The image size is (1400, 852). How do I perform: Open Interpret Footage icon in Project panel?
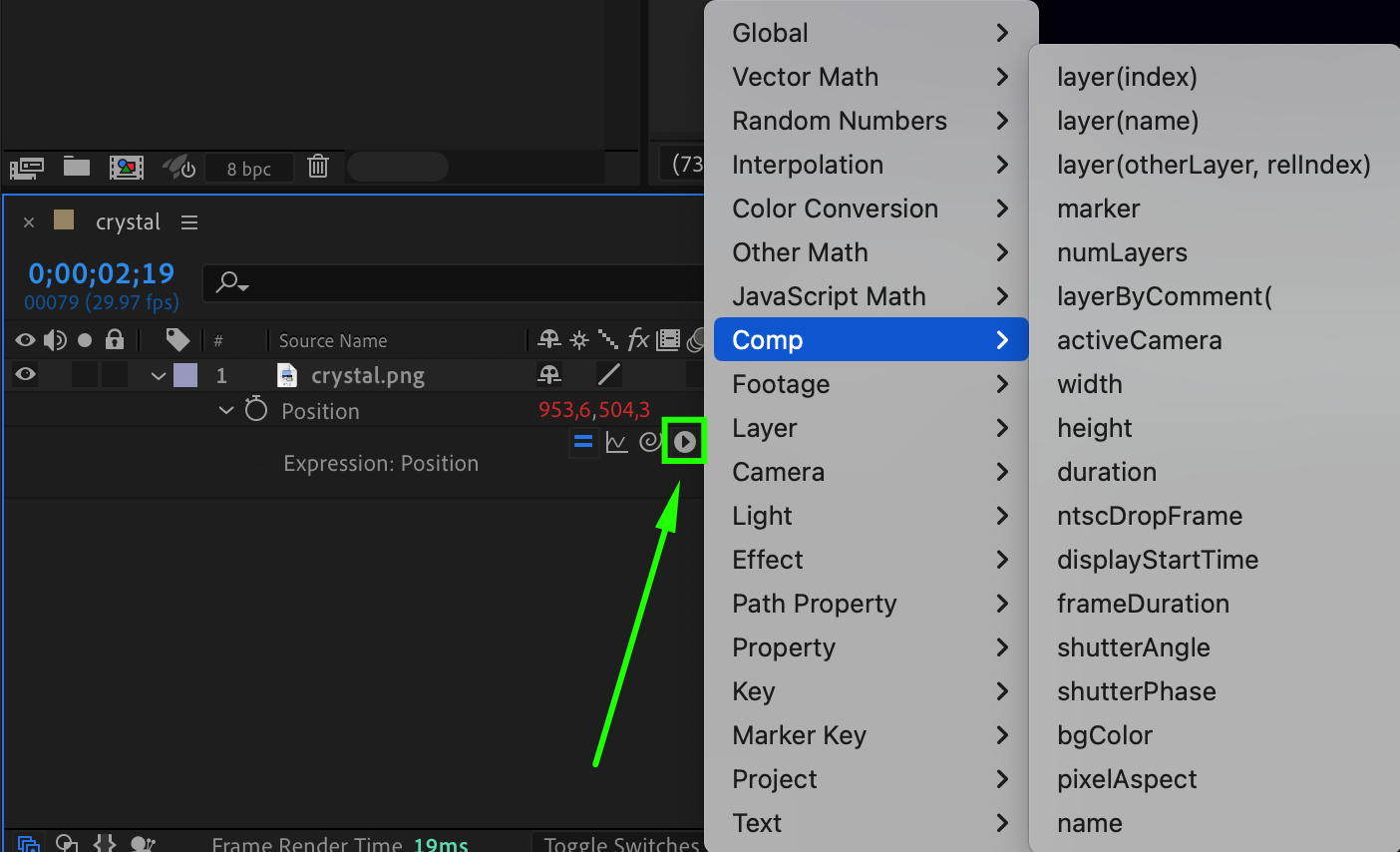coord(27,168)
